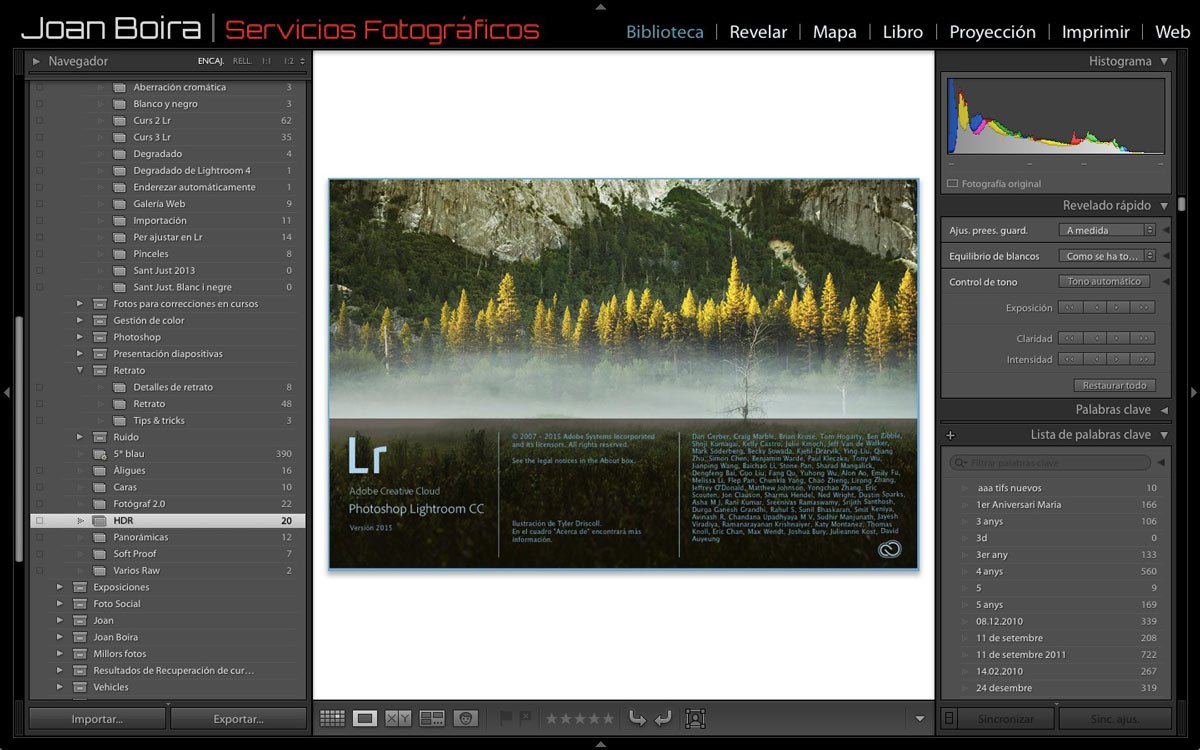Switch to Grid view in toolbar
The width and height of the screenshot is (1200, 750).
[332, 718]
